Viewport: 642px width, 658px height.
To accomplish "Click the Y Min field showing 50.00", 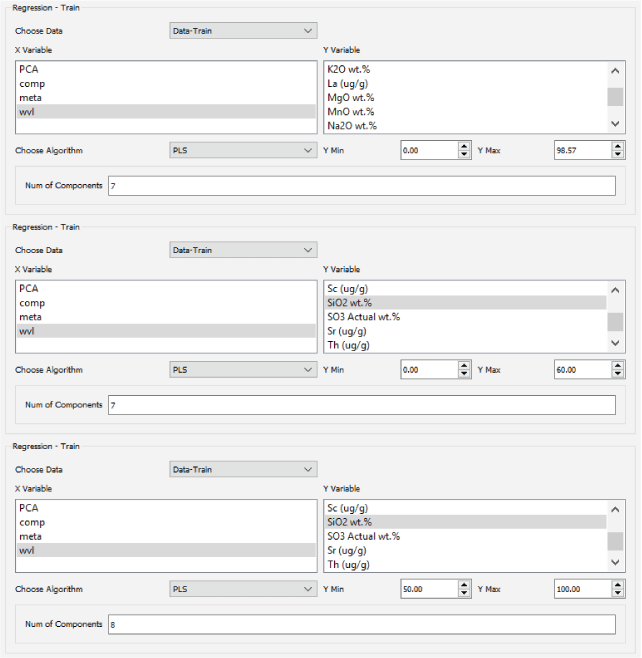I will click(x=427, y=589).
